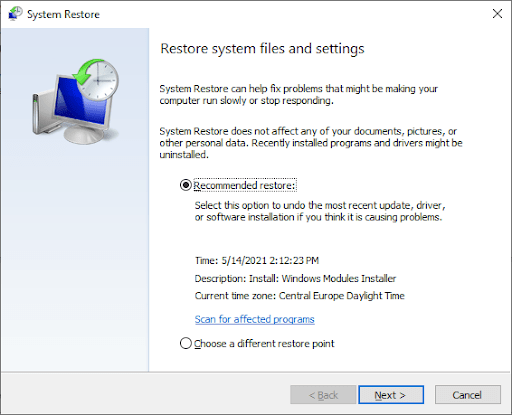Close the System Restore dialog window
Viewport: 512px width, 415px height.
coord(497,14)
